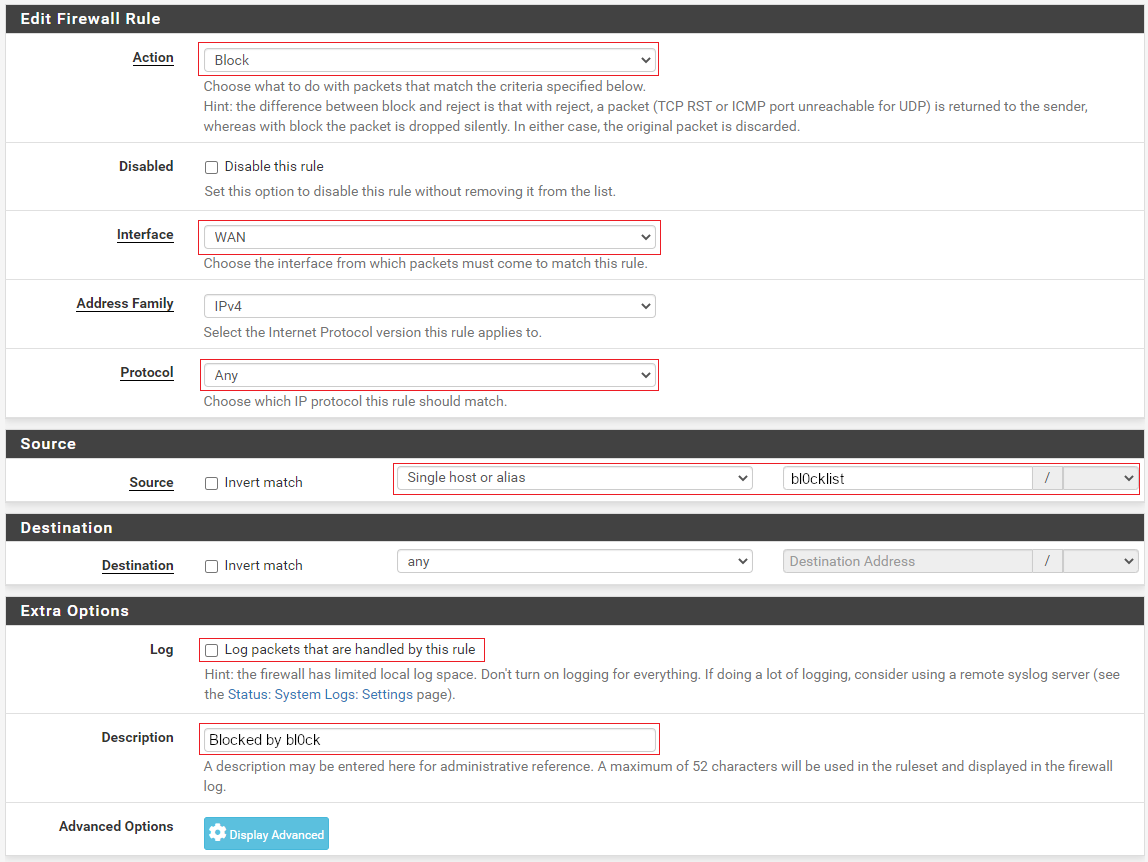Open the Destination subnet mask dropdown
Screen dimensions: 1148x862
(x=1100, y=562)
